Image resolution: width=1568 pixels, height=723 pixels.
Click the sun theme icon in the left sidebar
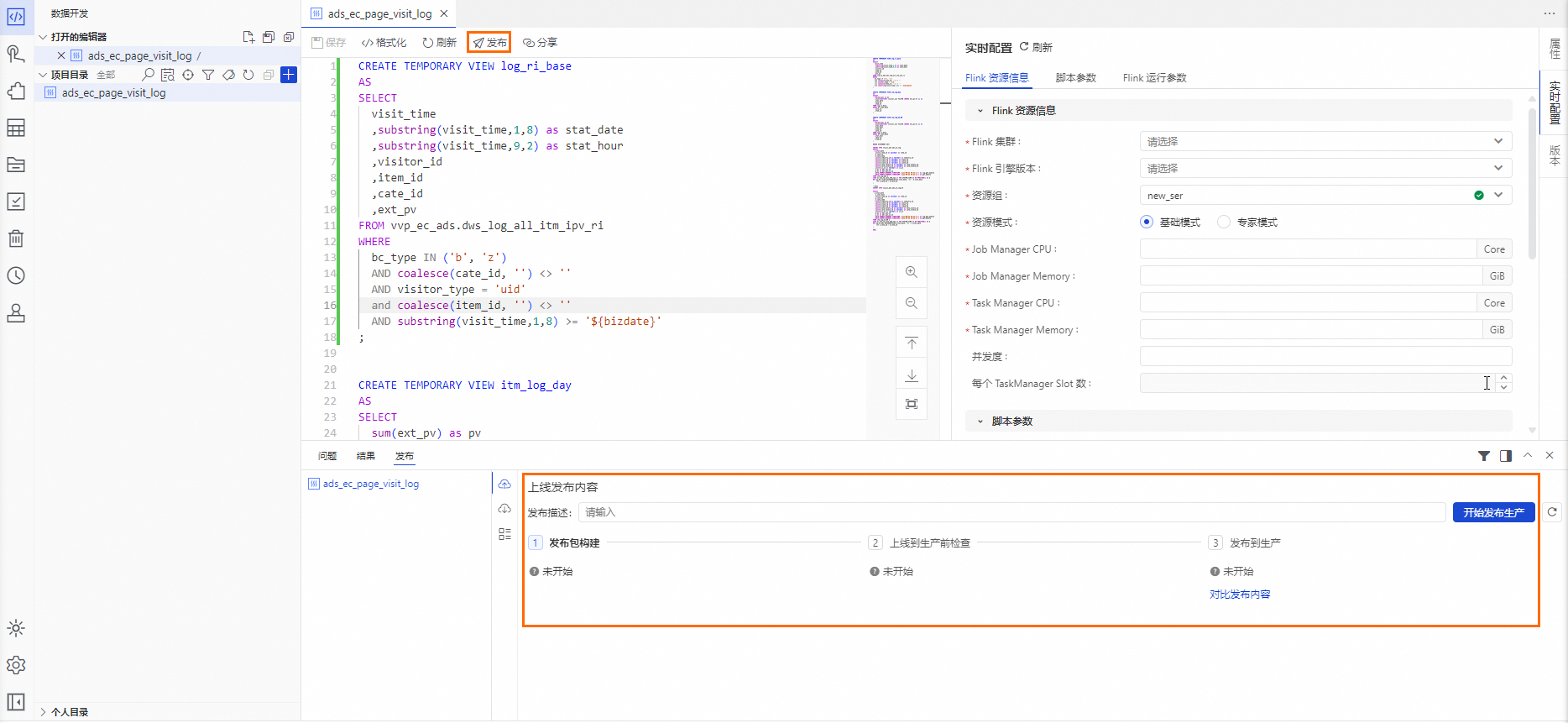click(x=16, y=628)
